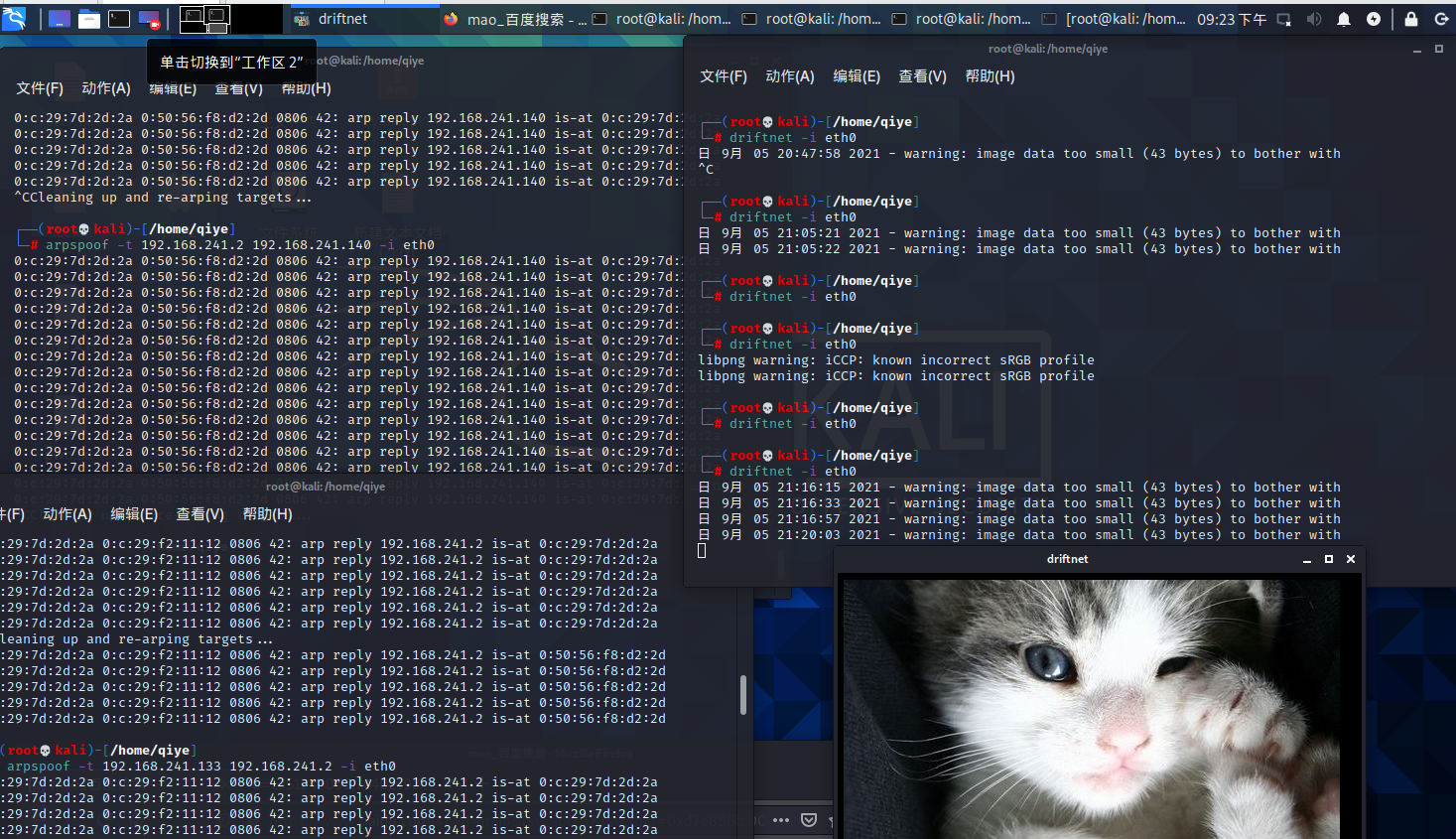The image size is (1456, 839).
Task: Click Firefox three-dots page actions icon
Action: coord(781,820)
